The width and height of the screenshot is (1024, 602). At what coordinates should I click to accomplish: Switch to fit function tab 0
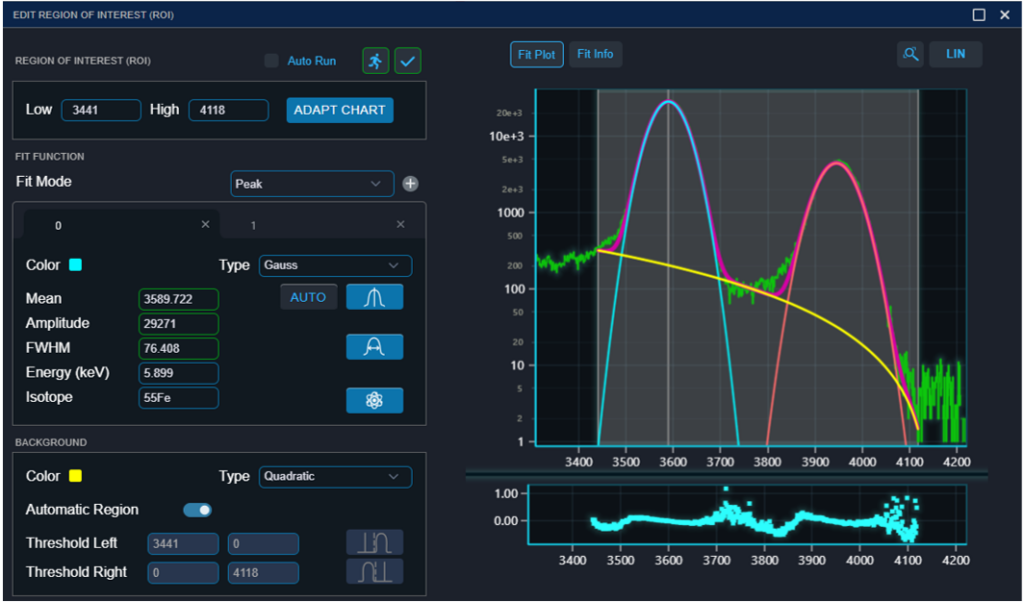121,225
